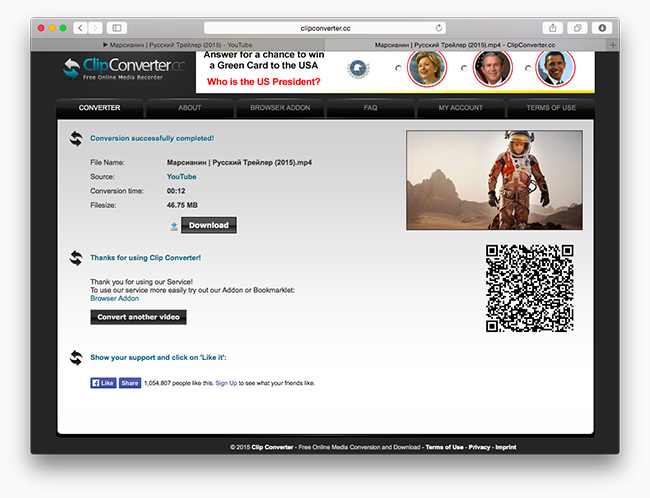Show all tabs icon in Safari toolbar
Image resolution: width=650 pixels, height=498 pixels.
577,28
